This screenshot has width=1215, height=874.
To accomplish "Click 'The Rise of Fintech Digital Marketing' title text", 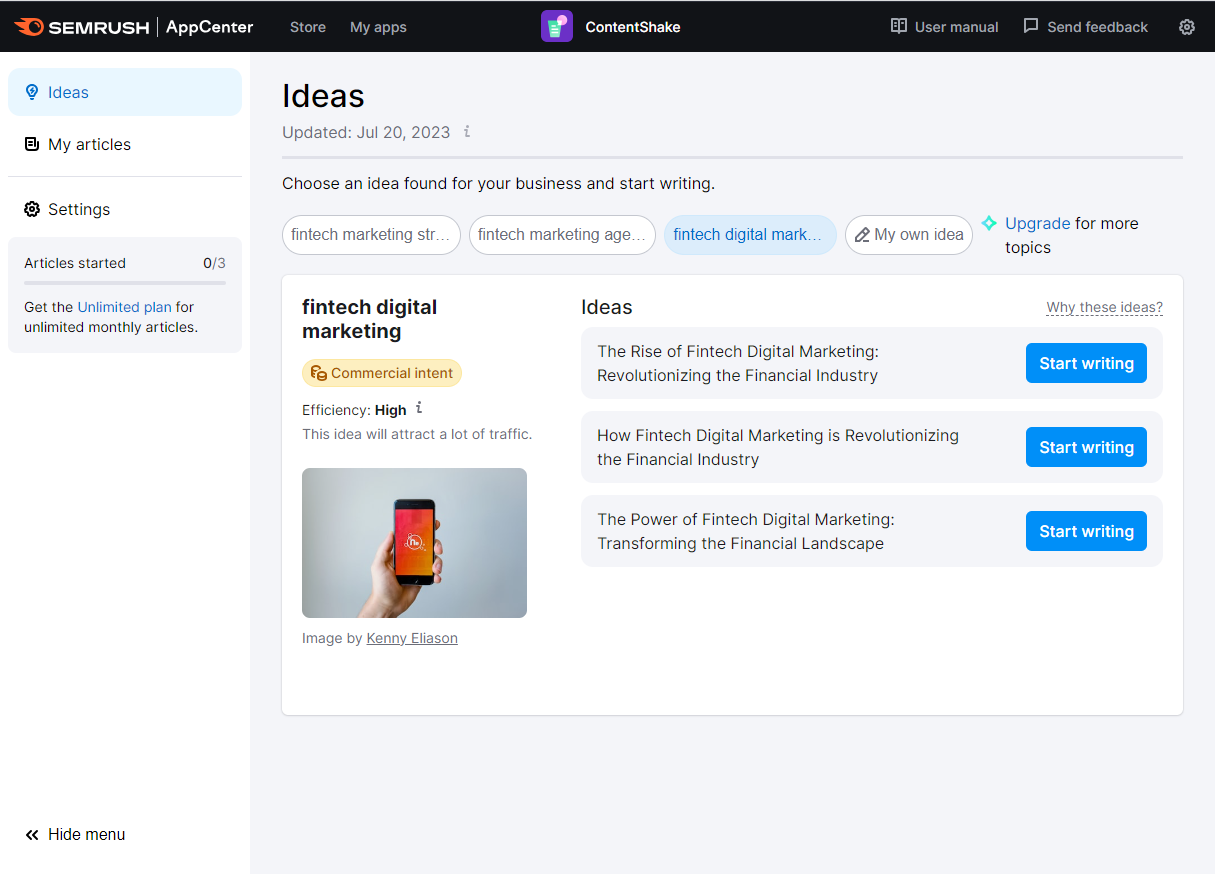I will coord(738,363).
